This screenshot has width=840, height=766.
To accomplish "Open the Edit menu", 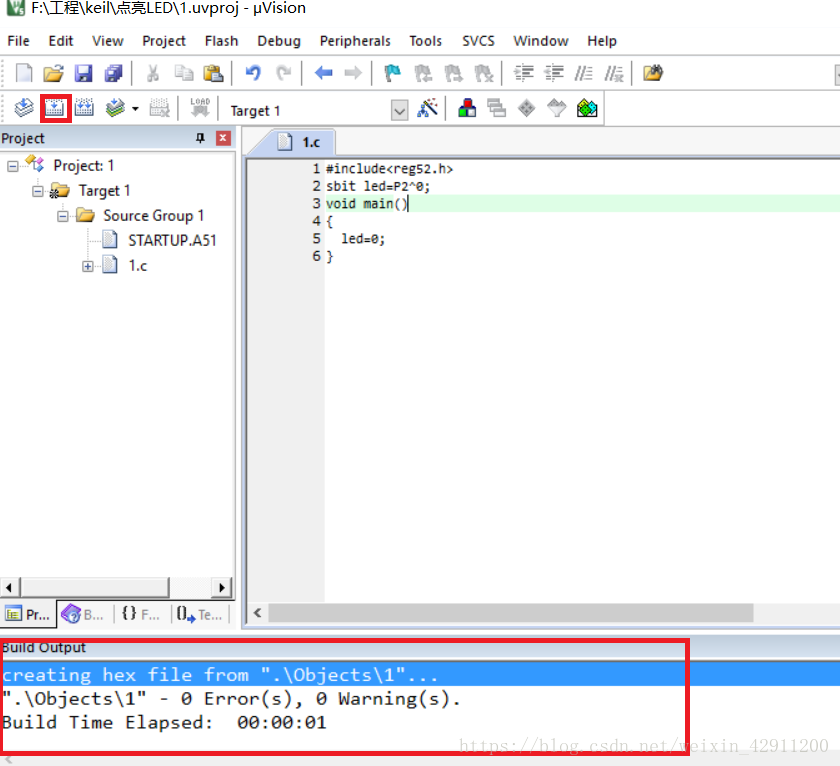I will coord(61,41).
